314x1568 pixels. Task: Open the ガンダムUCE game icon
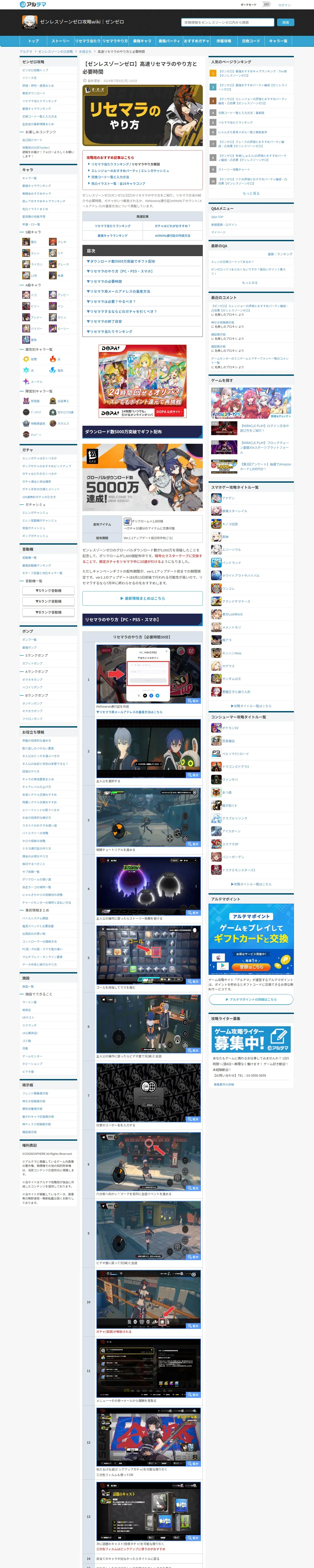[216, 679]
